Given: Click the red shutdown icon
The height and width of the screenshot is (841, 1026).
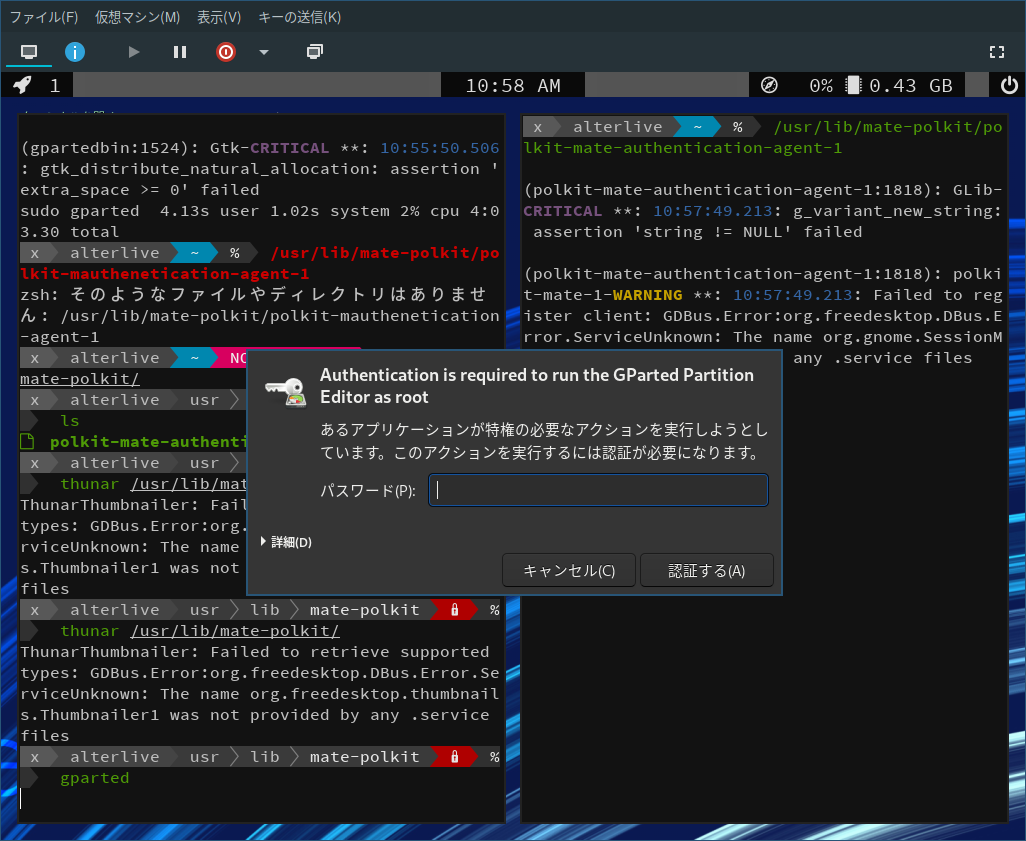Looking at the screenshot, I should [225, 51].
